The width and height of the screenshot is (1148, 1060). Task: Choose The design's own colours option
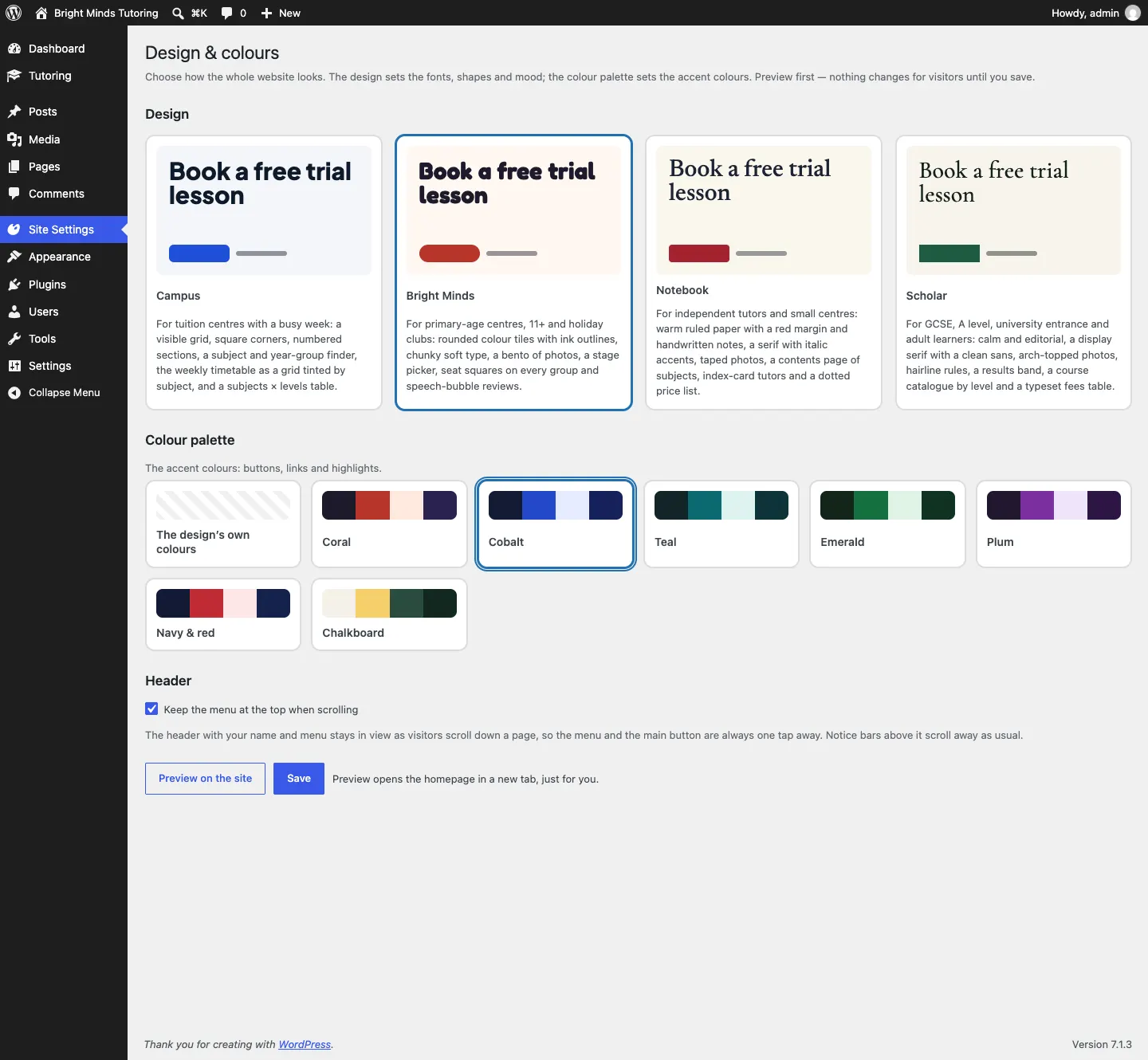(223, 524)
